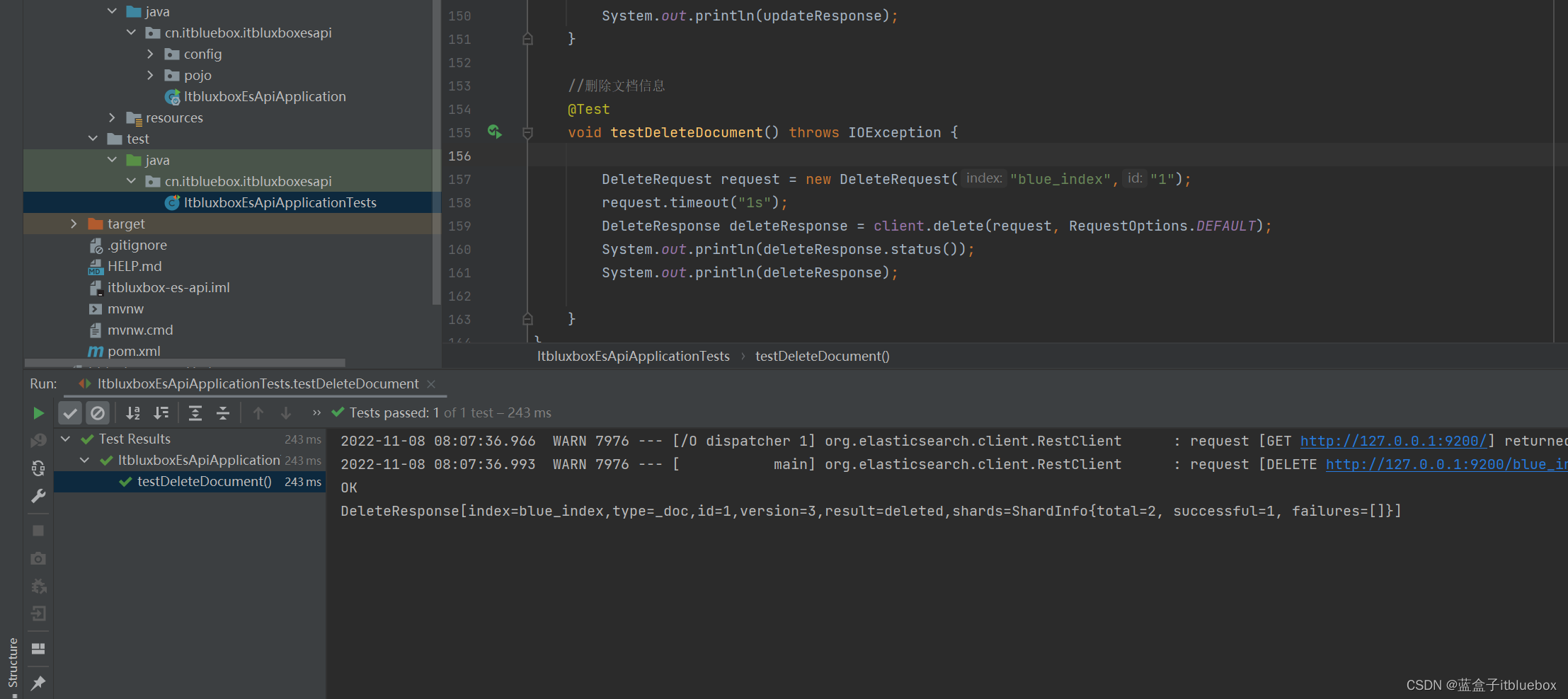1568x699 pixels.
Task: Click the DeleteResponse output line in console
Action: (x=871, y=511)
